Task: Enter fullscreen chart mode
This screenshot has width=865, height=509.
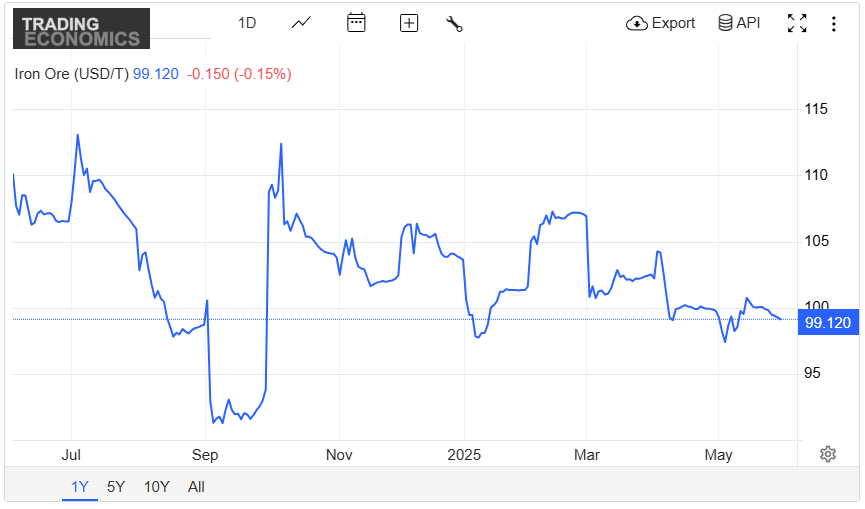Action: point(797,23)
